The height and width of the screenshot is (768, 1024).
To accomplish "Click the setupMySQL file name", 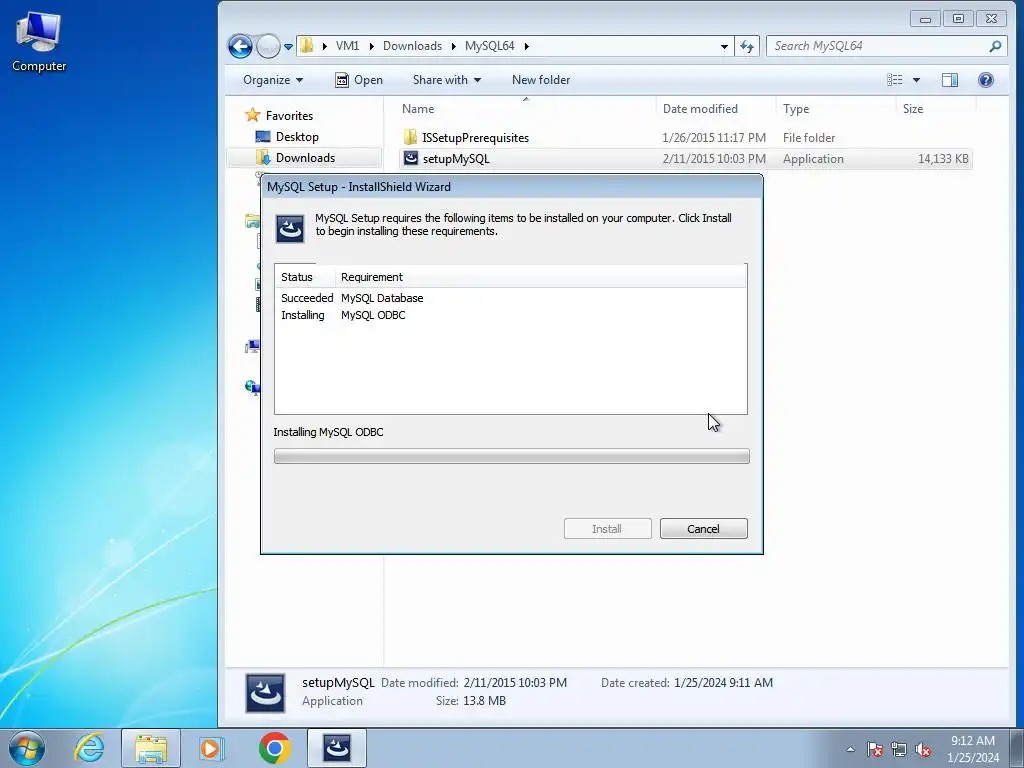I will (x=456, y=159).
